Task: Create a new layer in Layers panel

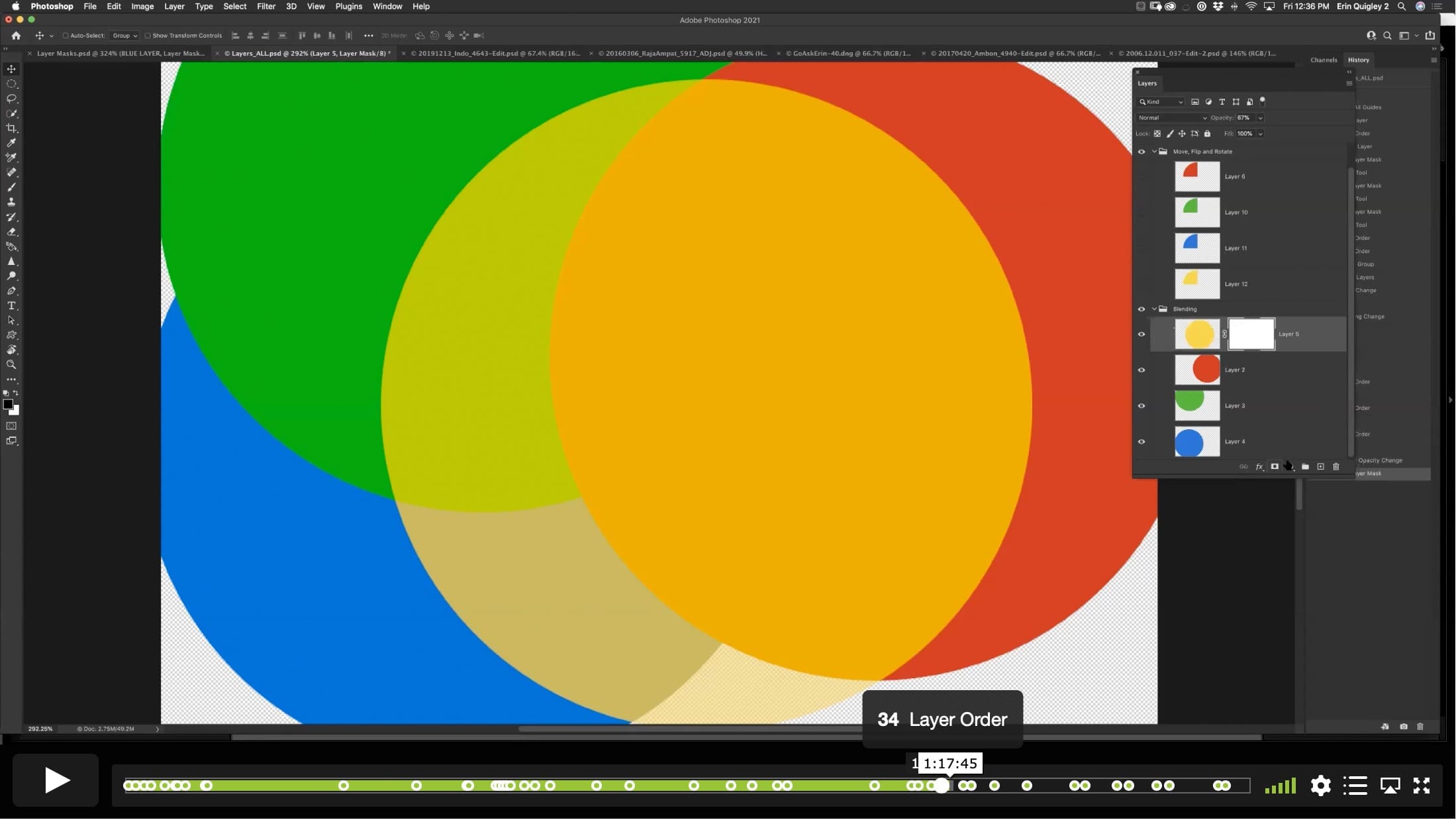Action: click(1320, 467)
